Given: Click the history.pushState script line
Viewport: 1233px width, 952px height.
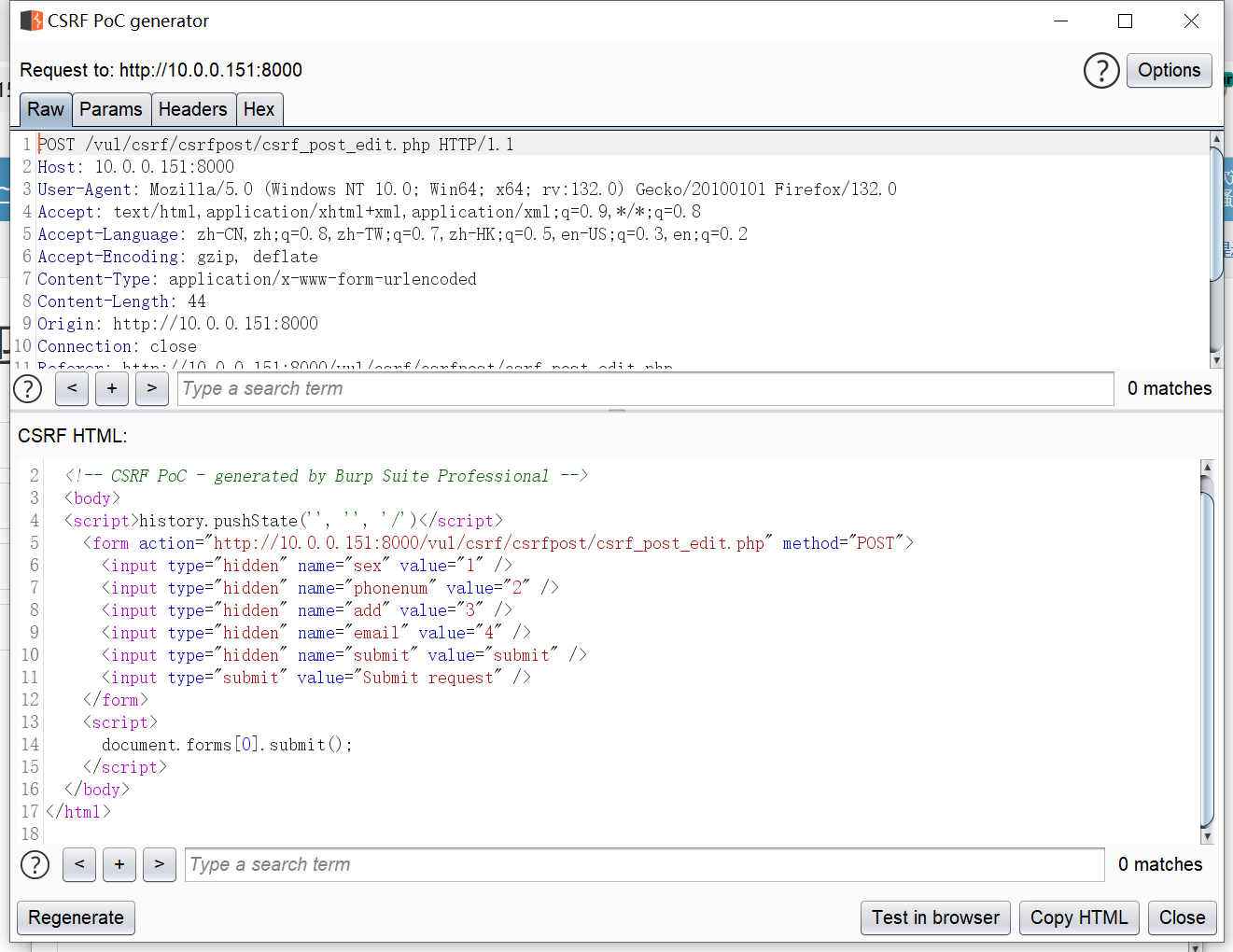Looking at the screenshot, I should (x=284, y=521).
